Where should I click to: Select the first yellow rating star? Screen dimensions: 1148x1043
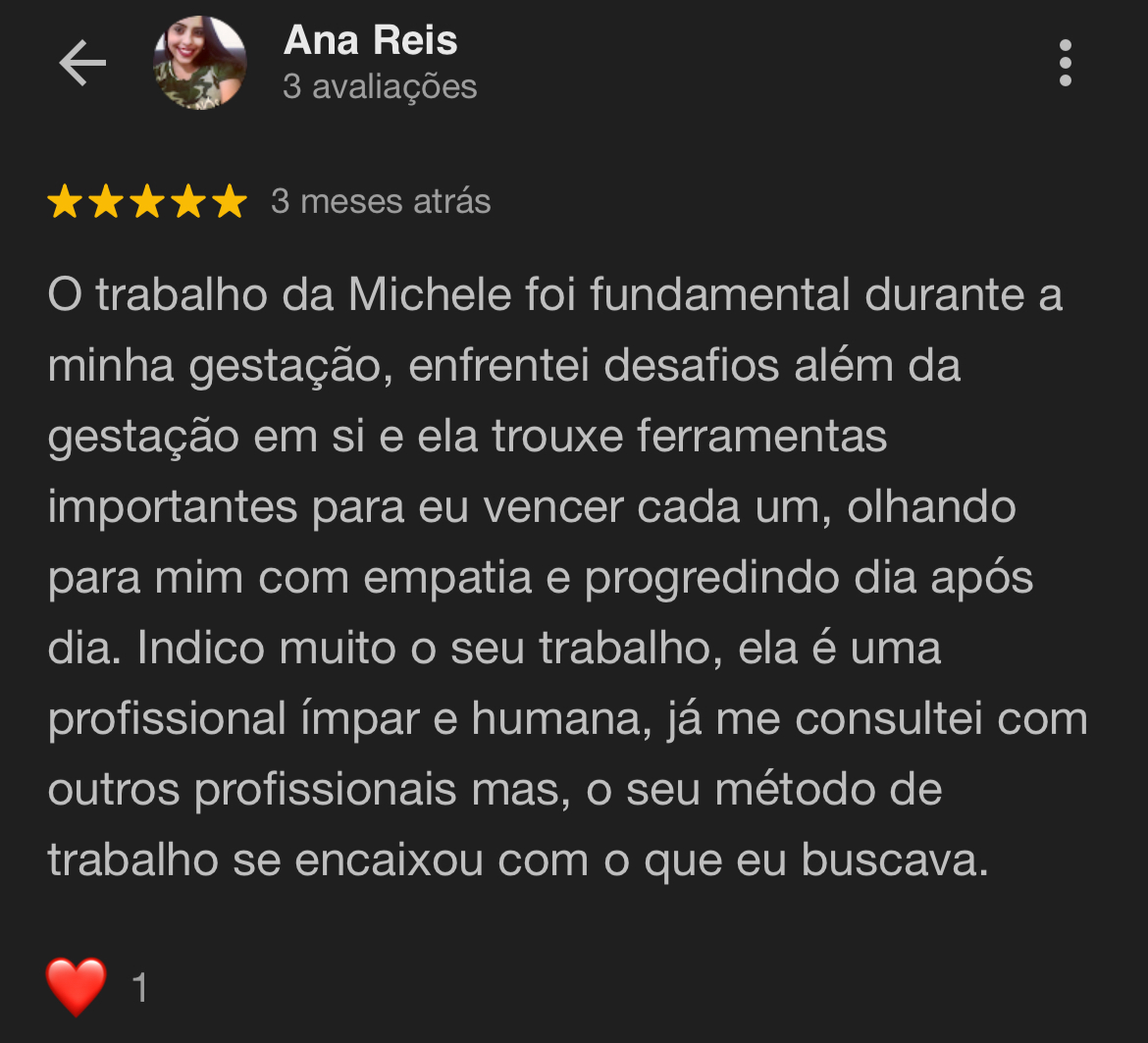(65, 201)
